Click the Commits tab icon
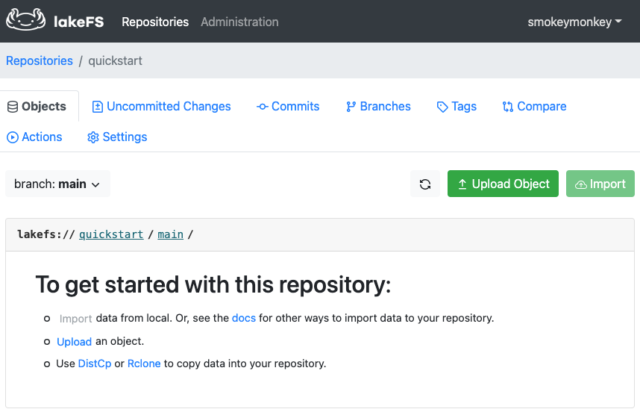Image resolution: width=640 pixels, height=412 pixels. pyautogui.click(x=262, y=107)
